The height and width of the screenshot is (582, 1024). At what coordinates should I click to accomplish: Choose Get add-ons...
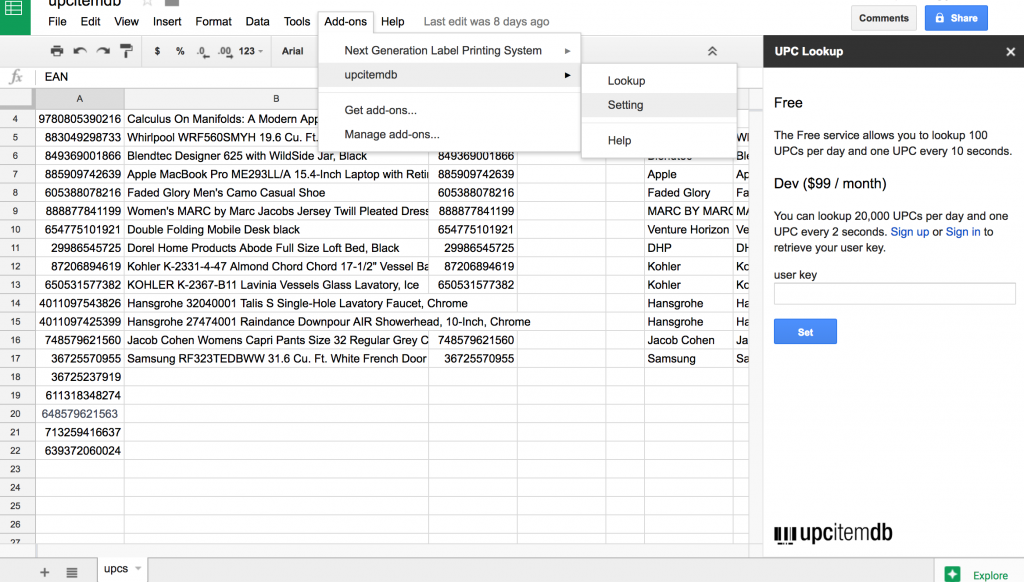click(449, 110)
